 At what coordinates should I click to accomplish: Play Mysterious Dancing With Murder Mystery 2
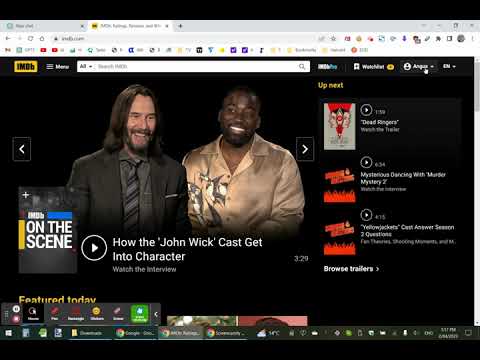tap(366, 162)
